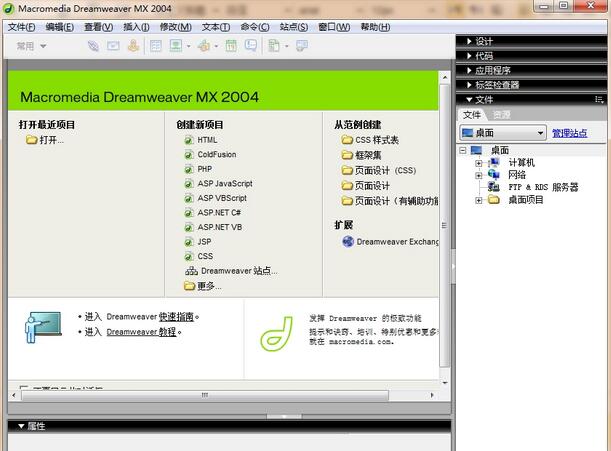The image size is (611, 451).
Task: Click the 更多 folder icon
Action: click(189, 286)
